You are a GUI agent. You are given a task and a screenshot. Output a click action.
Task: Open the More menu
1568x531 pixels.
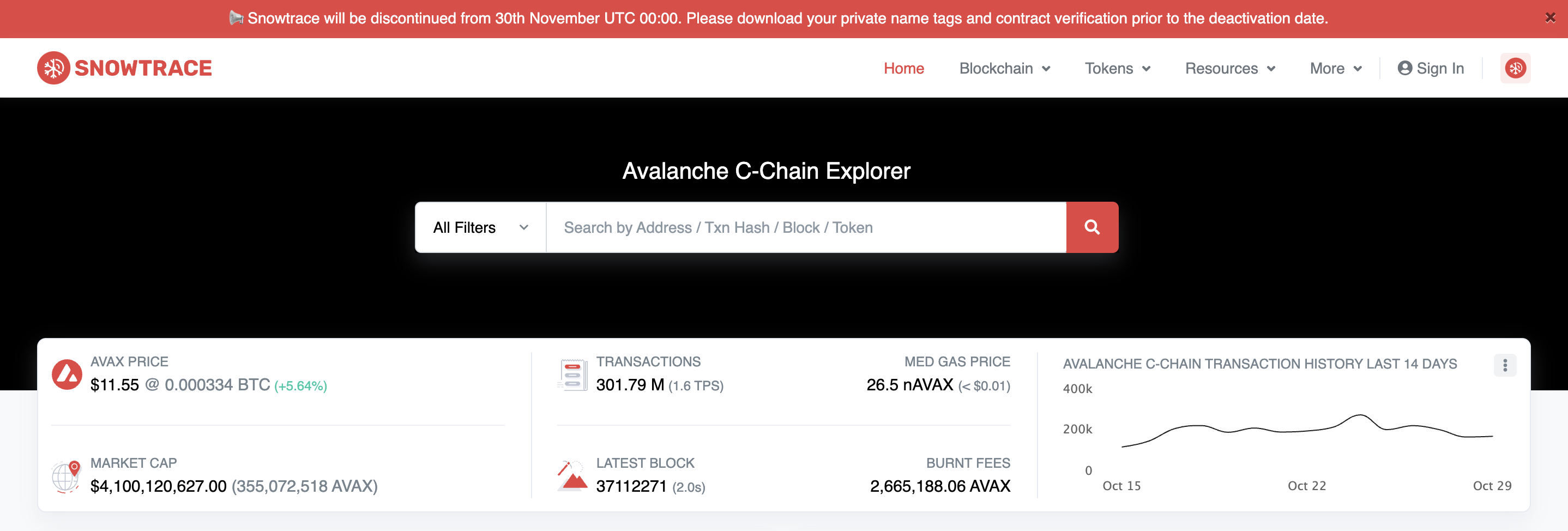[x=1336, y=68]
